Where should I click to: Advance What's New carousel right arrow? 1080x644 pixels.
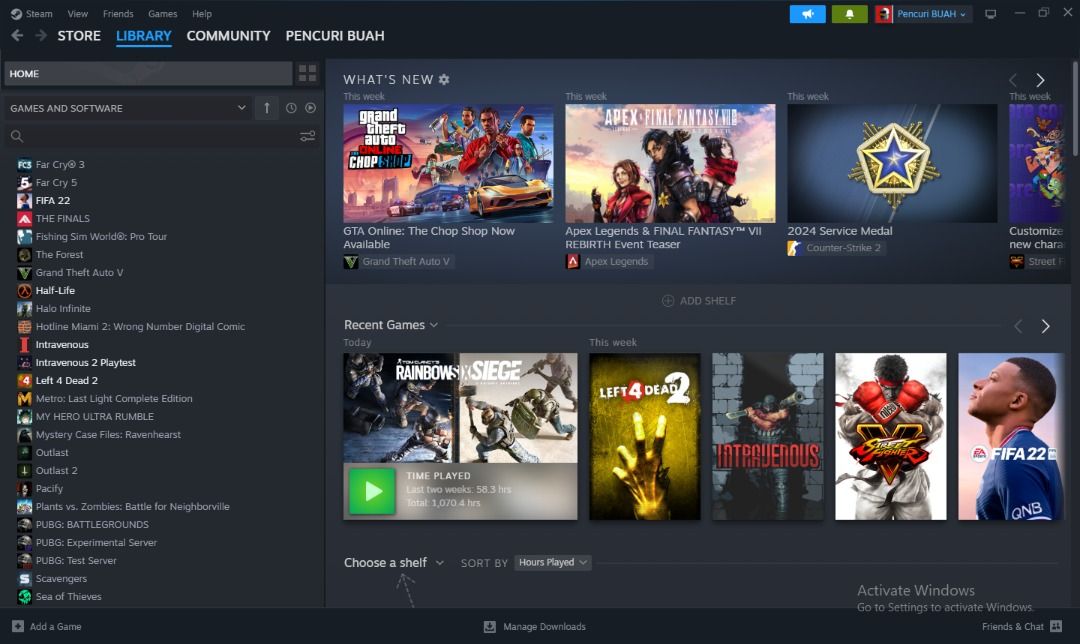coord(1040,80)
